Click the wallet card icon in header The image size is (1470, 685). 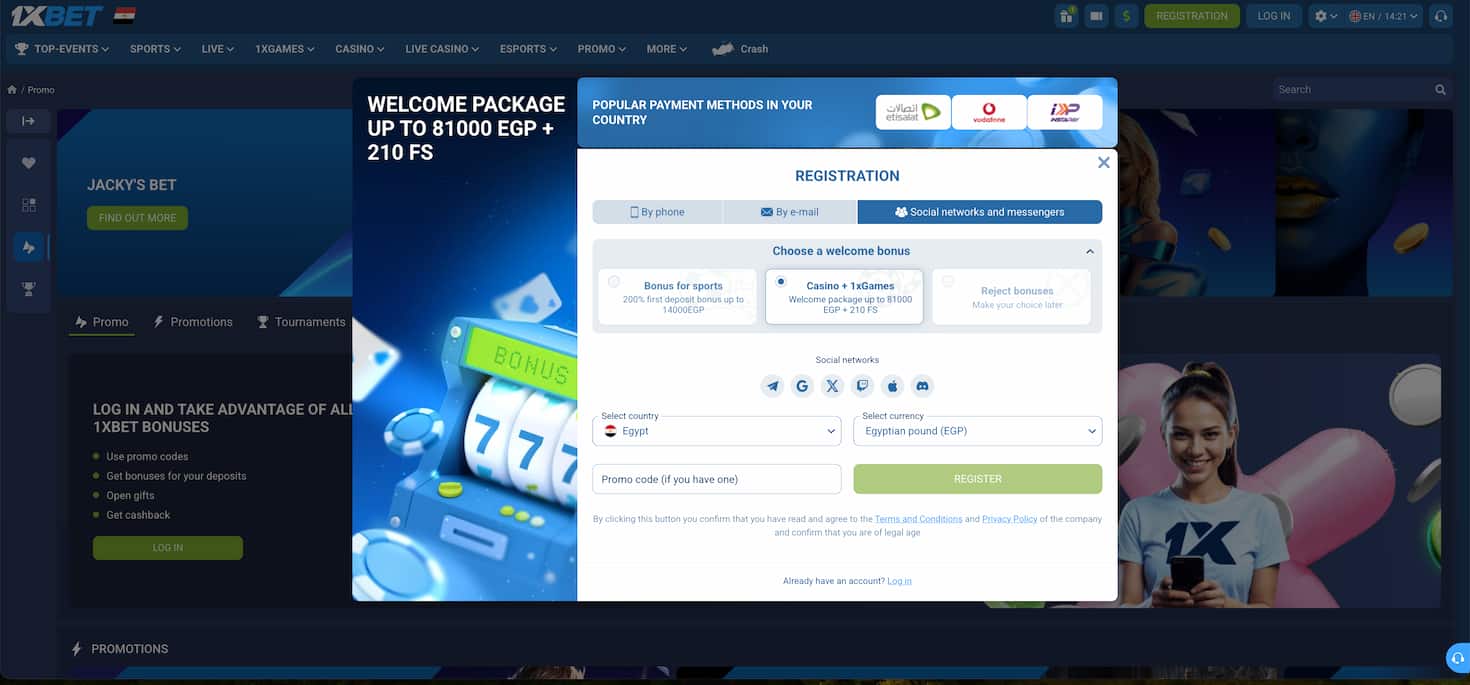point(1097,16)
